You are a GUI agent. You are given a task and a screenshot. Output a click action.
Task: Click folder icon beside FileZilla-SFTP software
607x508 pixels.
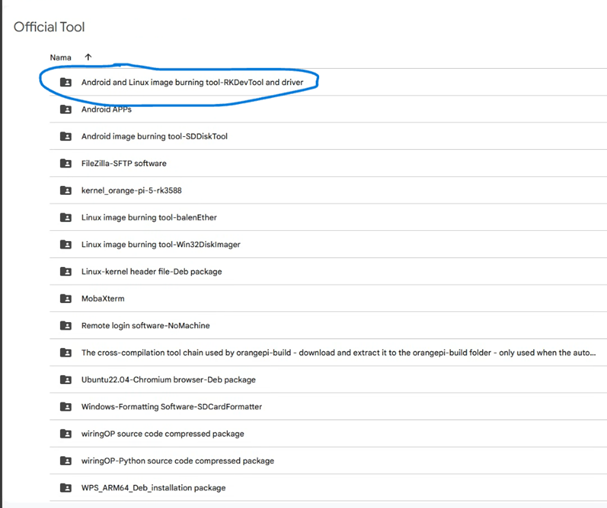click(x=66, y=163)
